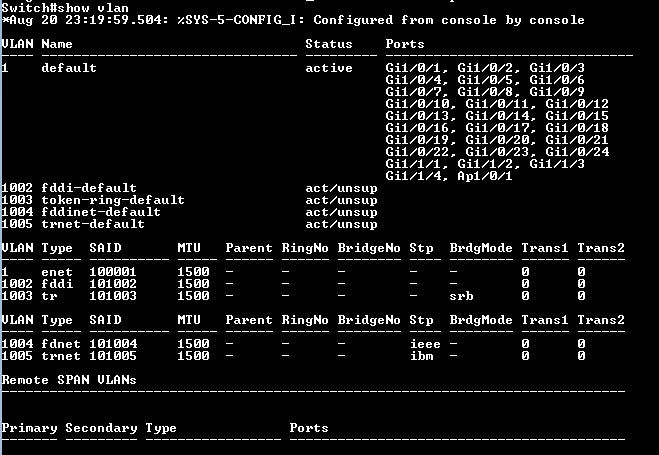Click SAID value 101003
The image size is (659, 455).
click(113, 296)
